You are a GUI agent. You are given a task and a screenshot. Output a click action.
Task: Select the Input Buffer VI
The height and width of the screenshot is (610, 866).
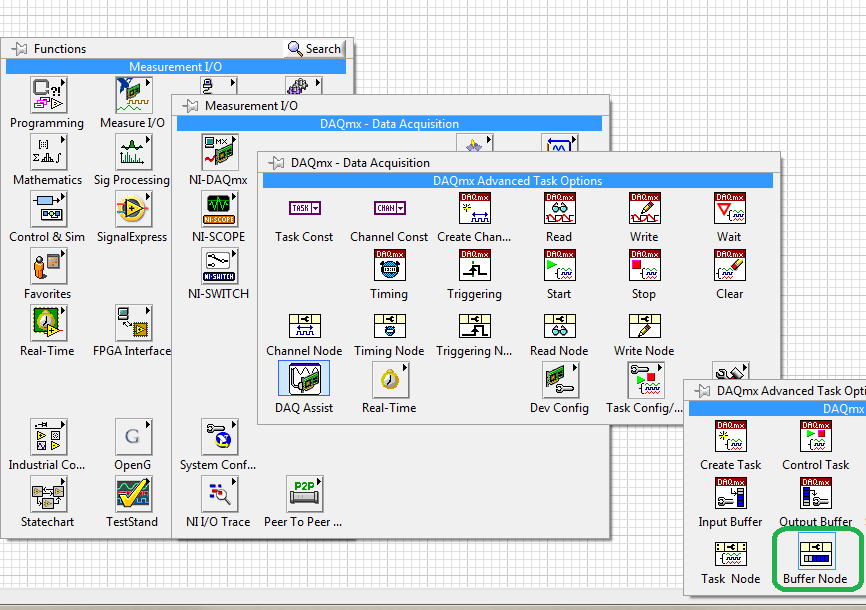[x=731, y=493]
